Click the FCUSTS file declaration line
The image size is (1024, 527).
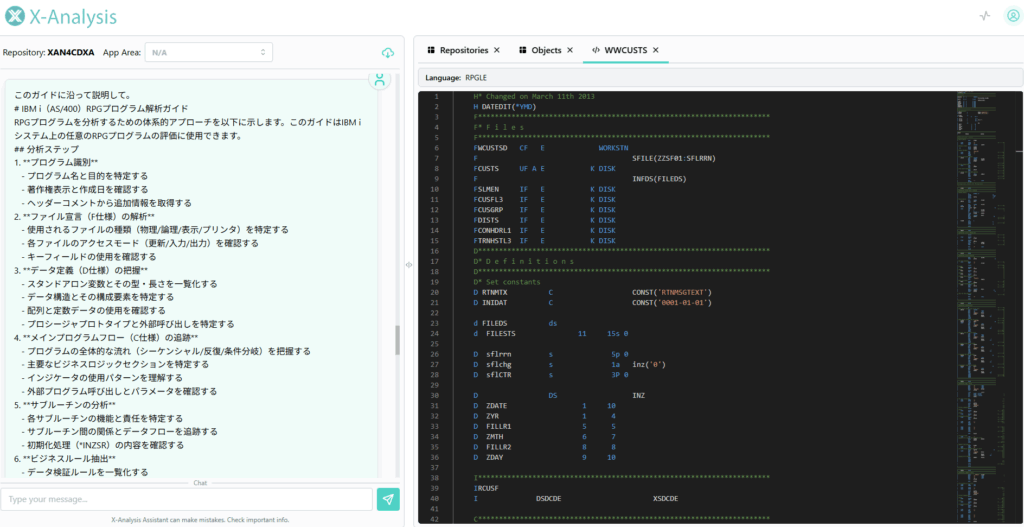click(545, 168)
